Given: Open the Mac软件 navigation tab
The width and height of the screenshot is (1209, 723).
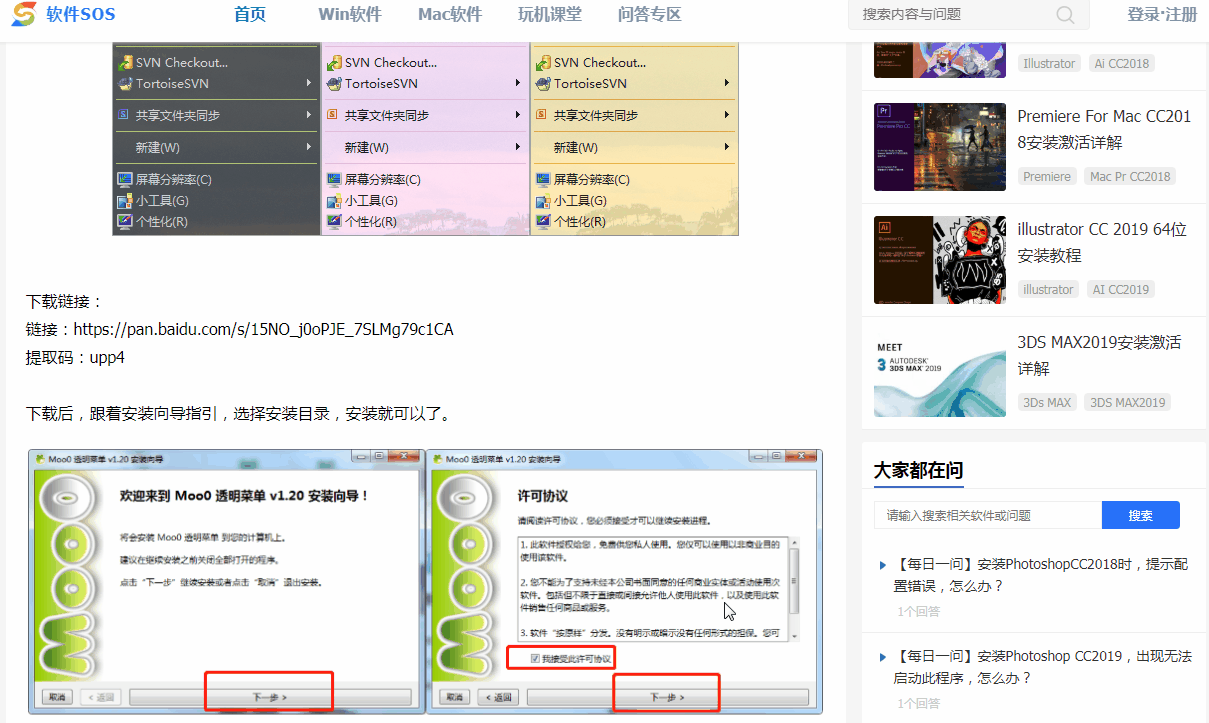Looking at the screenshot, I should tap(450, 14).
